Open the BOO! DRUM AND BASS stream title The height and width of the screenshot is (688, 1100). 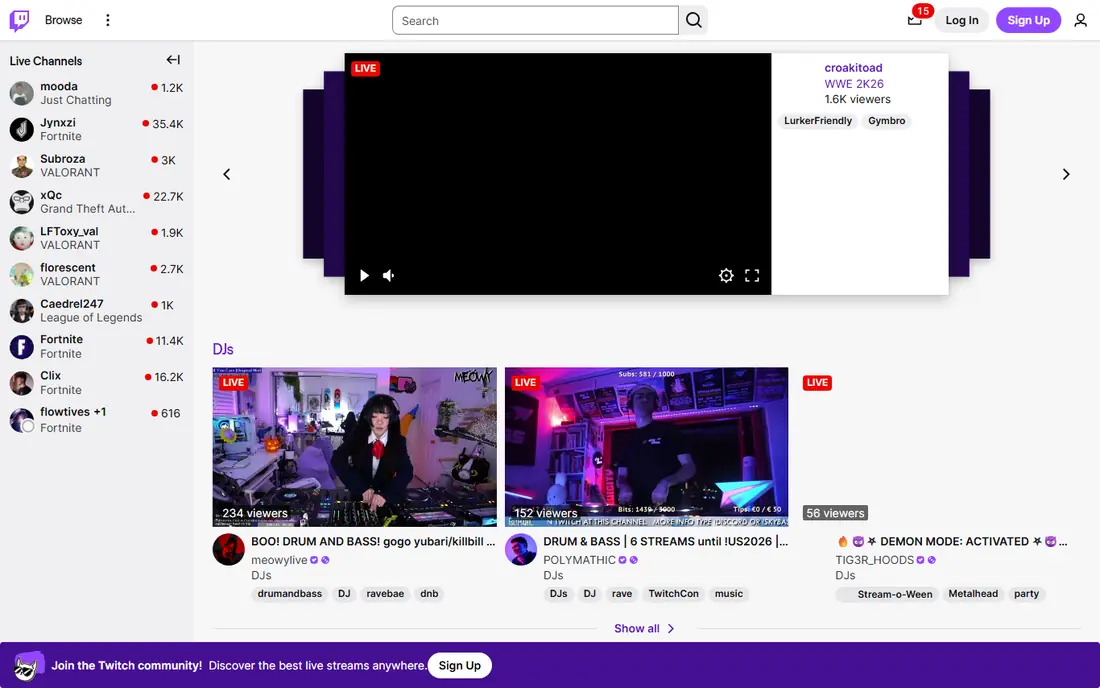pos(373,541)
